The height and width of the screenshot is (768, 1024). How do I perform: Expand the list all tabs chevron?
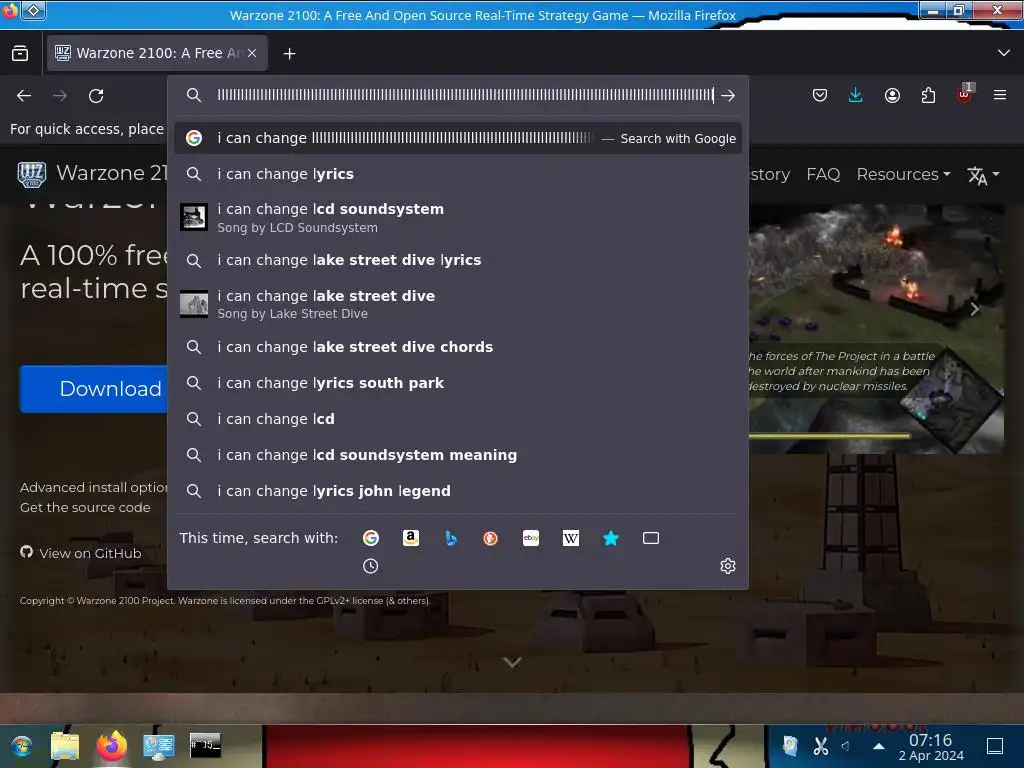click(1004, 53)
